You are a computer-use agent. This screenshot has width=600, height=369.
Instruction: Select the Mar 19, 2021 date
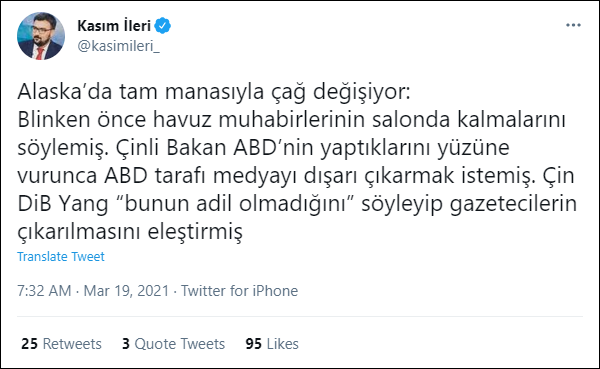pyautogui.click(x=126, y=291)
